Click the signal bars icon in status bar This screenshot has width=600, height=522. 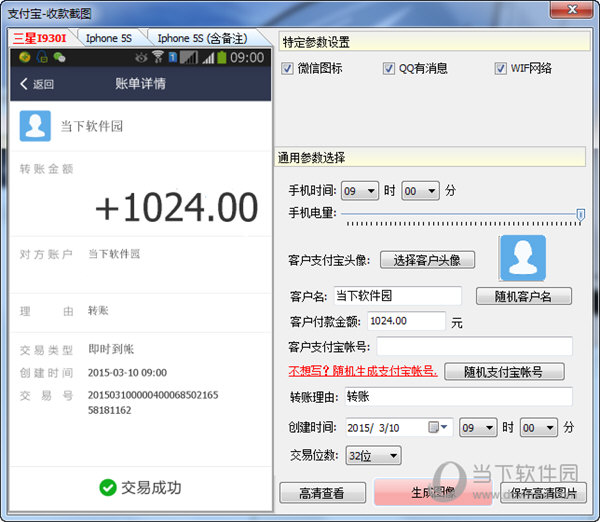click(208, 58)
